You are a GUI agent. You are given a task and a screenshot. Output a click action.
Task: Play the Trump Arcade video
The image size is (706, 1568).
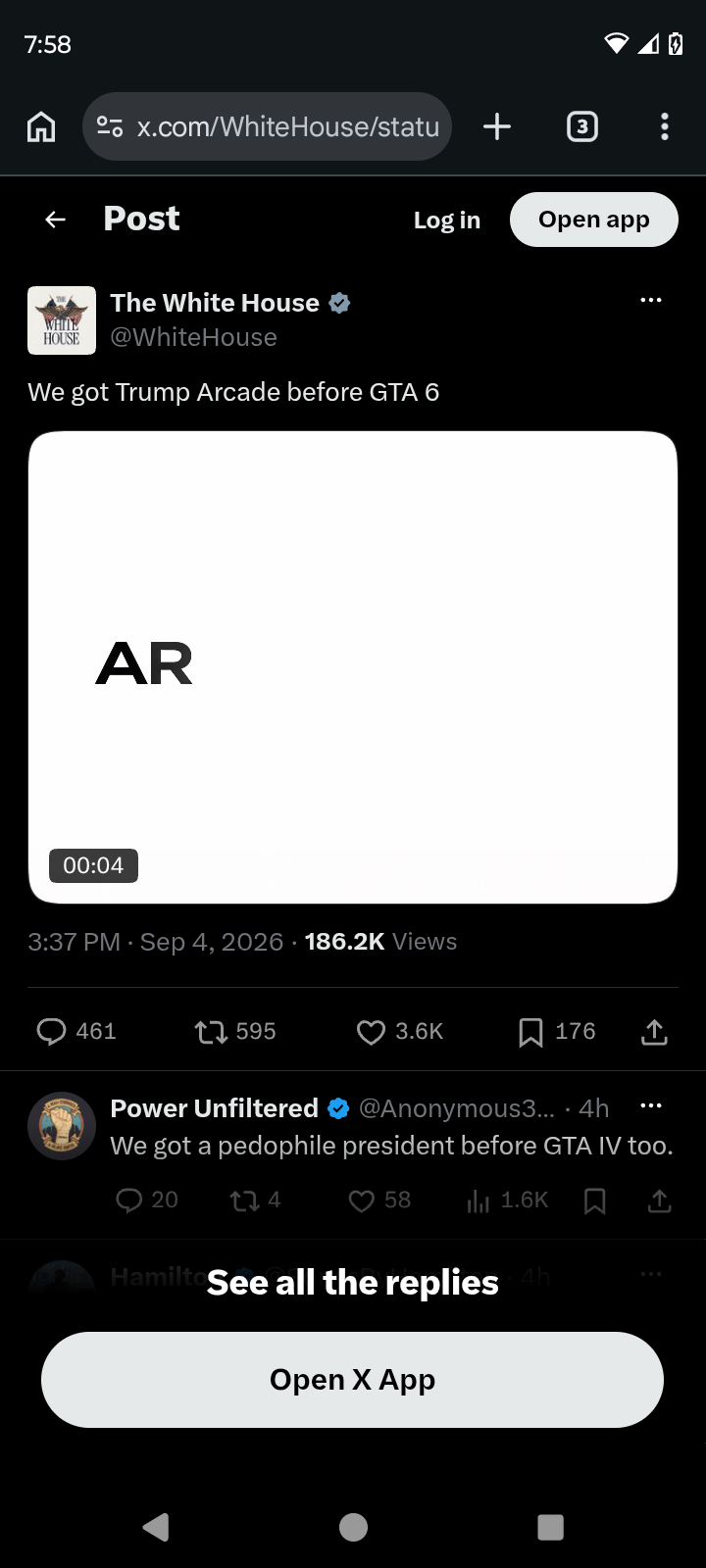coord(353,667)
